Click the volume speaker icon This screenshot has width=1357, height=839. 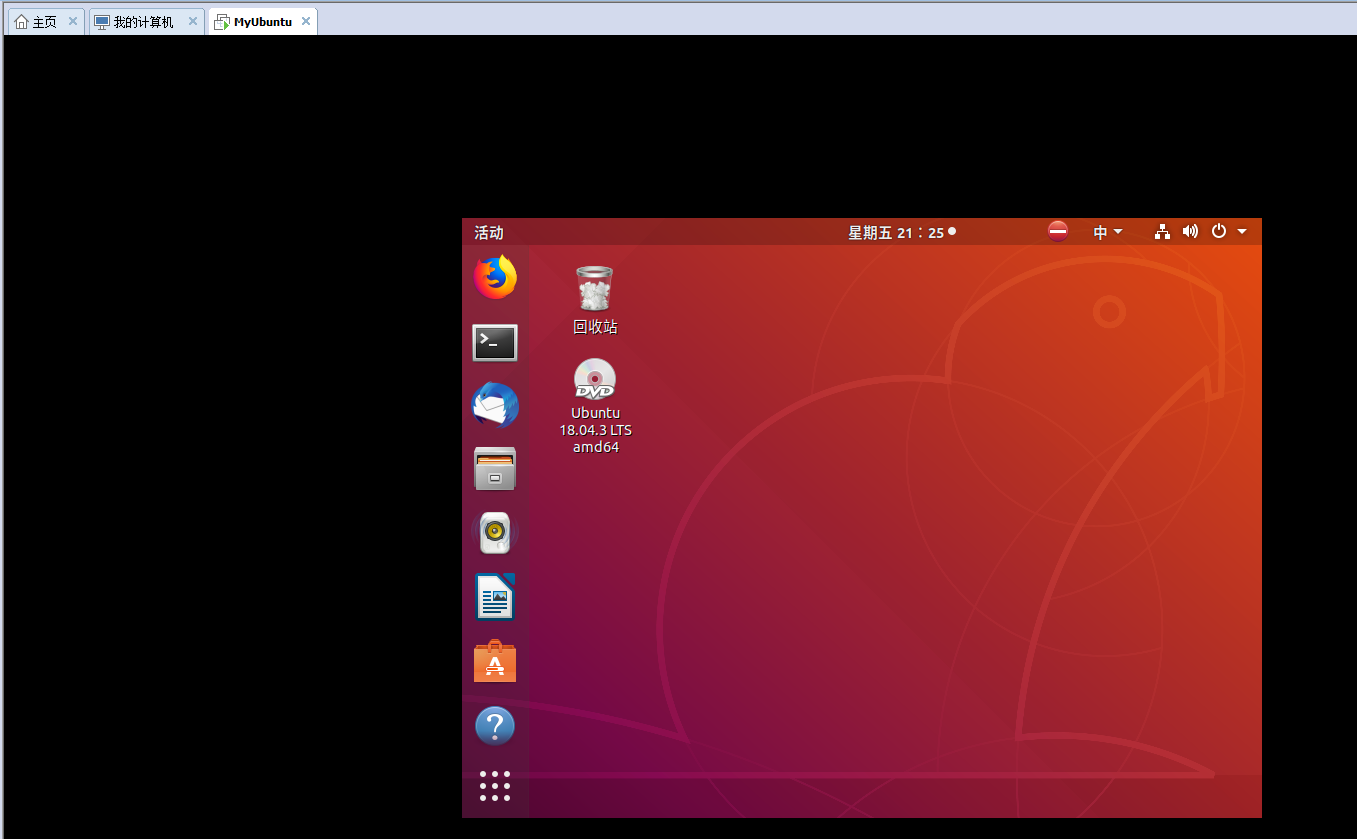coord(1190,232)
